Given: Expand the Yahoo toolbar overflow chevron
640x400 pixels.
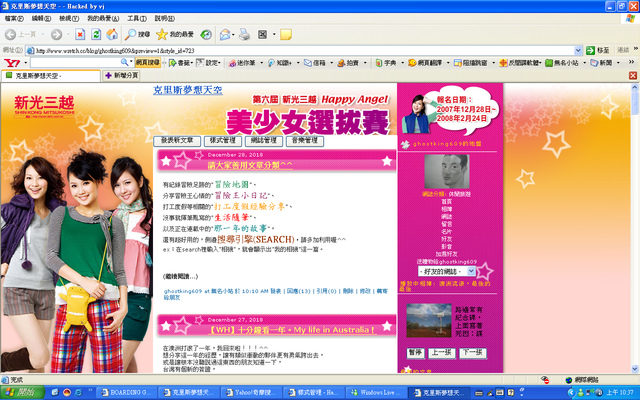Looking at the screenshot, I should (x=631, y=62).
